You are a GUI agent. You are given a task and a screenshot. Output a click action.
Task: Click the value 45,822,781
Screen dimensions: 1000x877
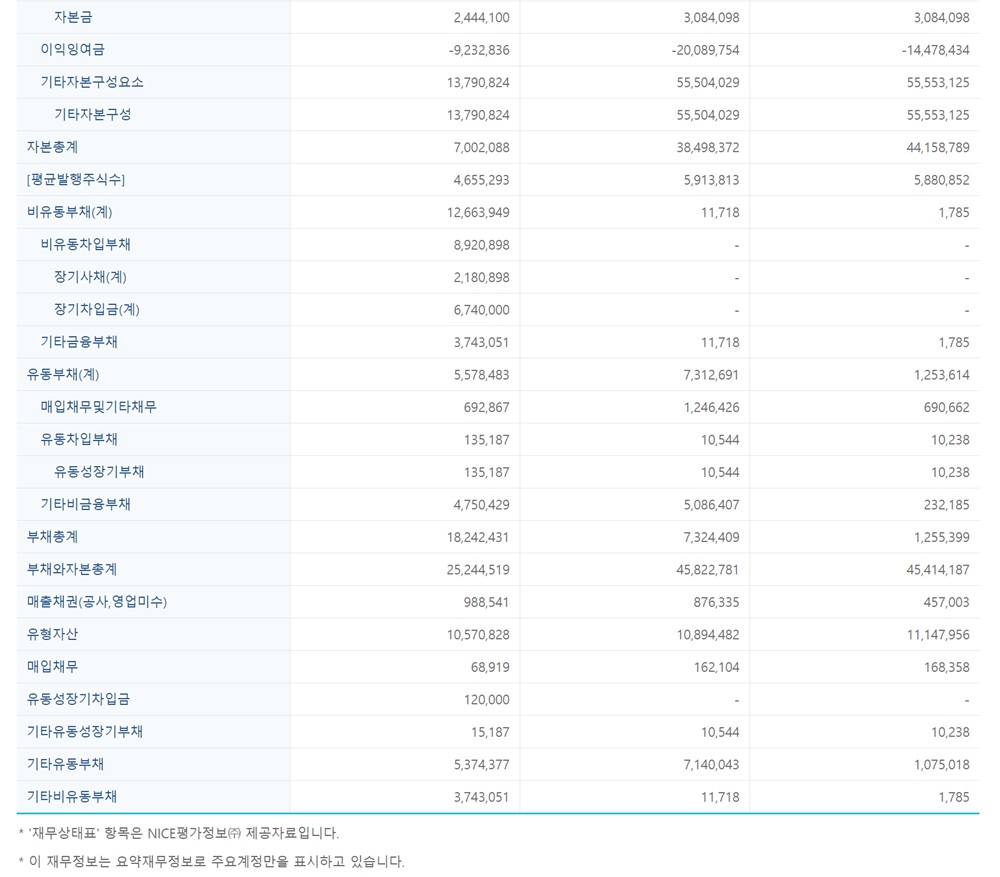click(x=708, y=570)
